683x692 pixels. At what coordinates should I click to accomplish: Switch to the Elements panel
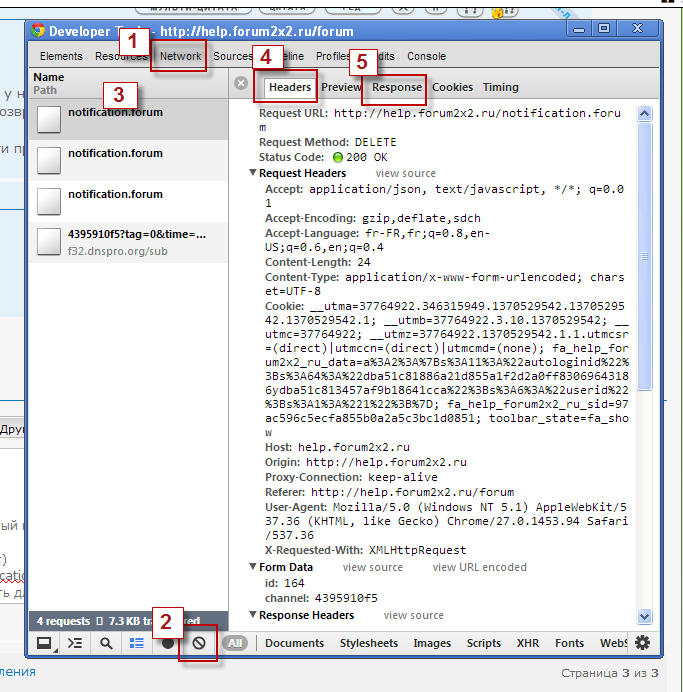[x=61, y=56]
